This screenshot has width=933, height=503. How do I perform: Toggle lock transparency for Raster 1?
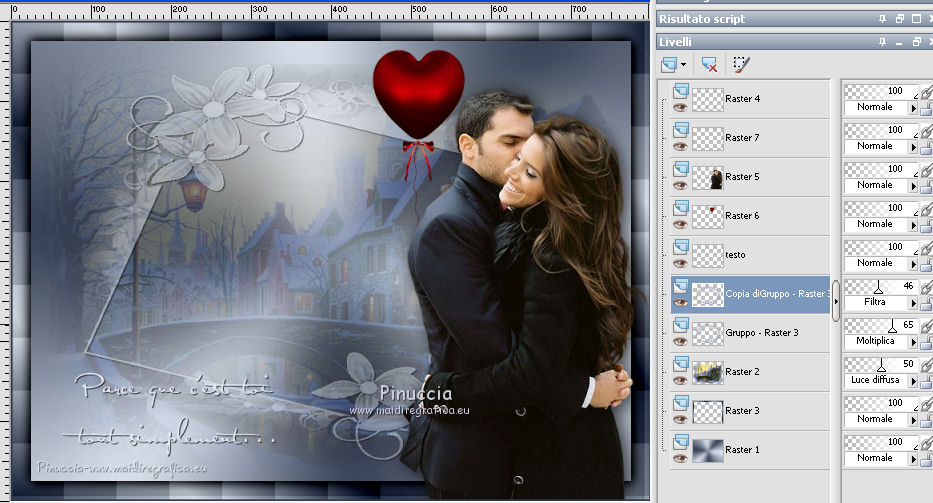[926, 461]
